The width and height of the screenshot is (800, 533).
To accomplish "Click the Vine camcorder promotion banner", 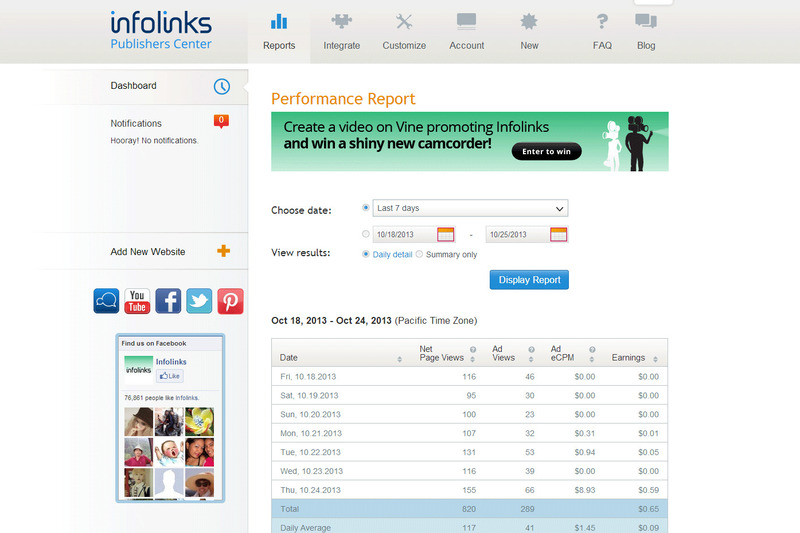I will coord(469,141).
